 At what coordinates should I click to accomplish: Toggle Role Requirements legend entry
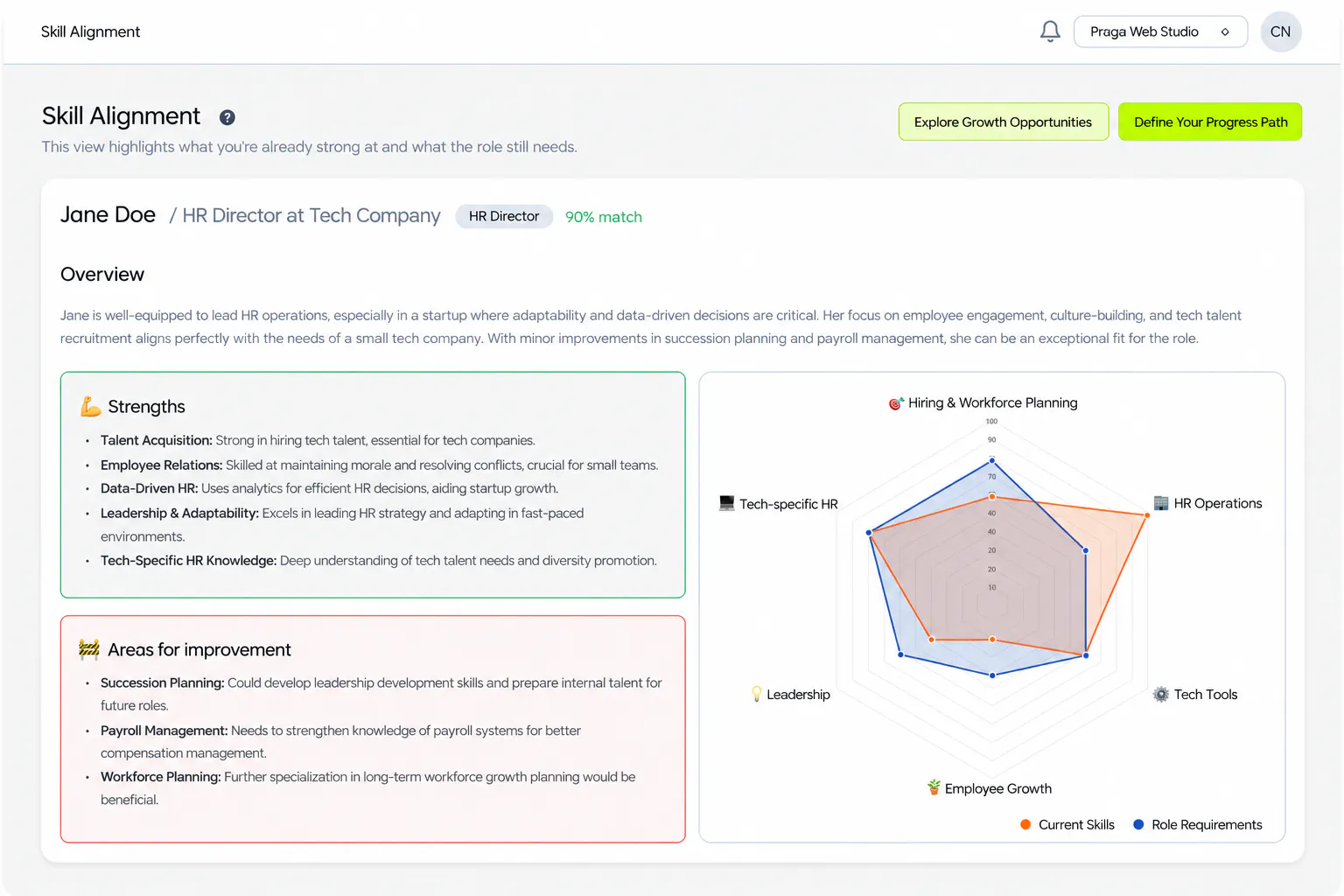coord(1198,824)
